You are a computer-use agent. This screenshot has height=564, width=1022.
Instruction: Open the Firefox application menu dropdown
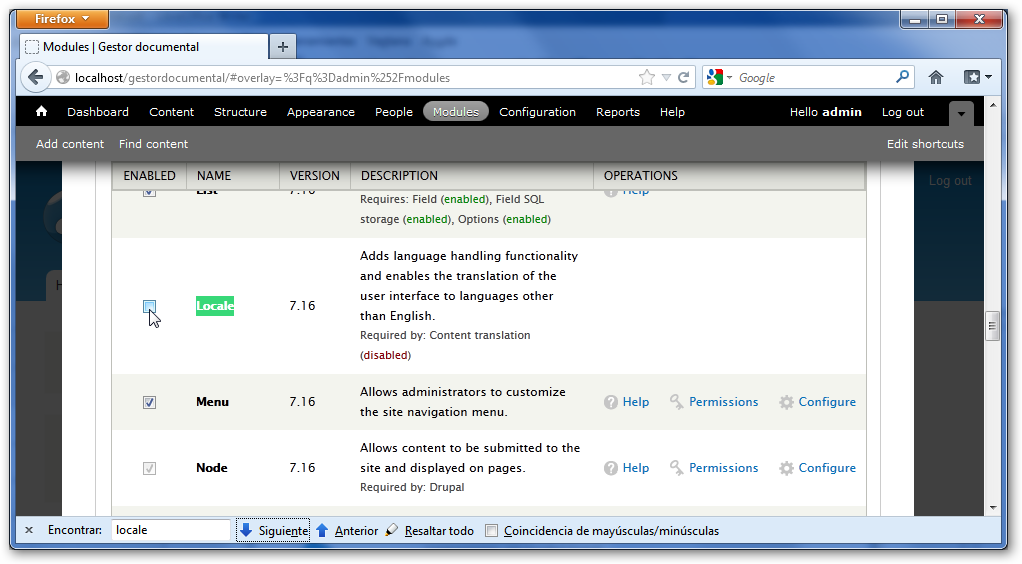point(64,19)
